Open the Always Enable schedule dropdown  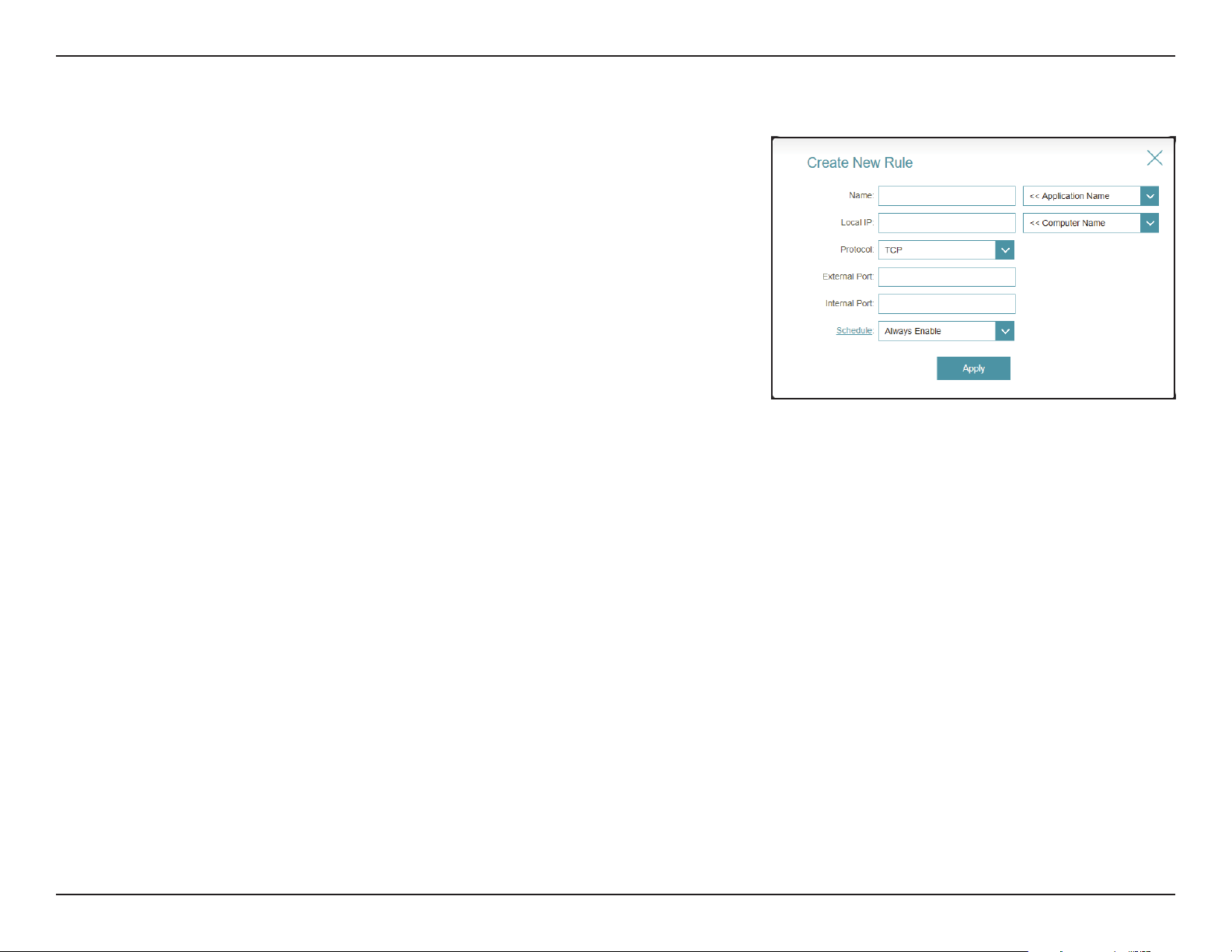946,331
